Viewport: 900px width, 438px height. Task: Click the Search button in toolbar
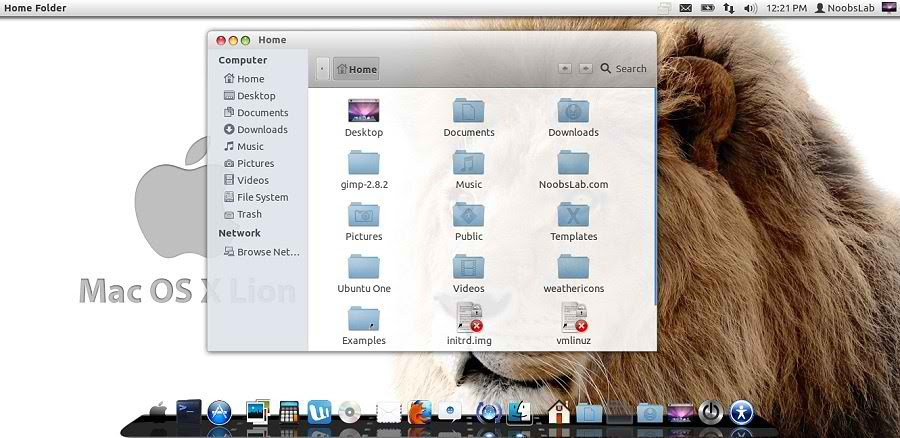coord(623,68)
